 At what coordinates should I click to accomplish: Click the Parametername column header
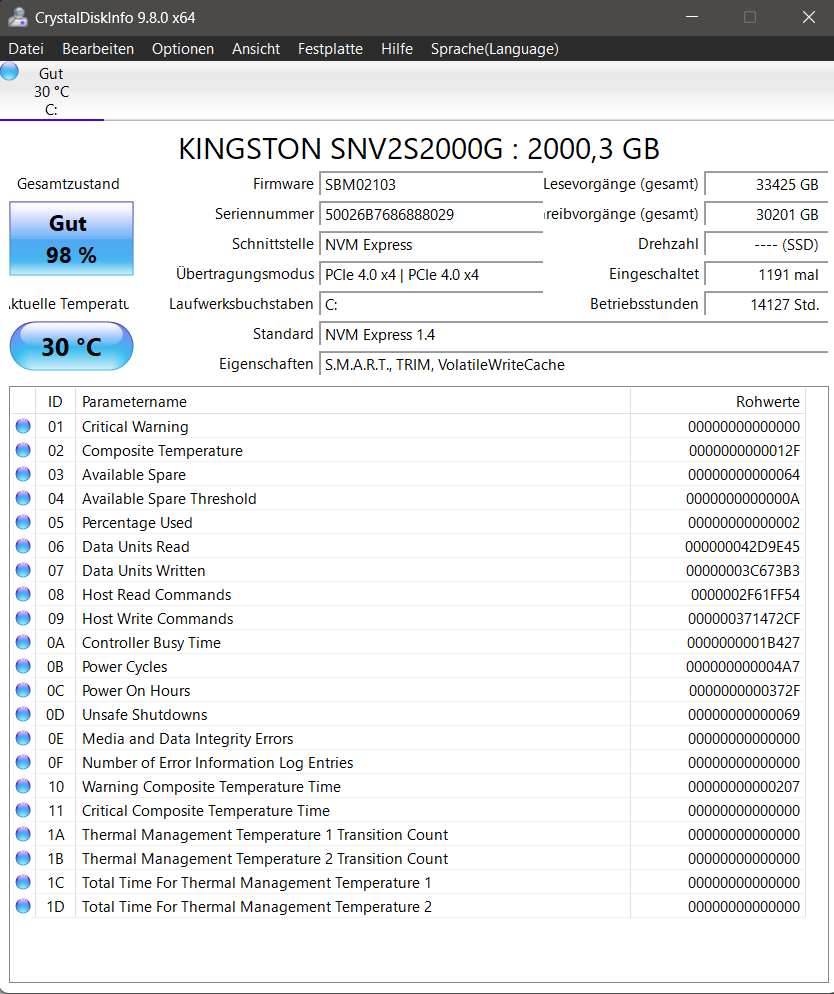click(x=353, y=402)
